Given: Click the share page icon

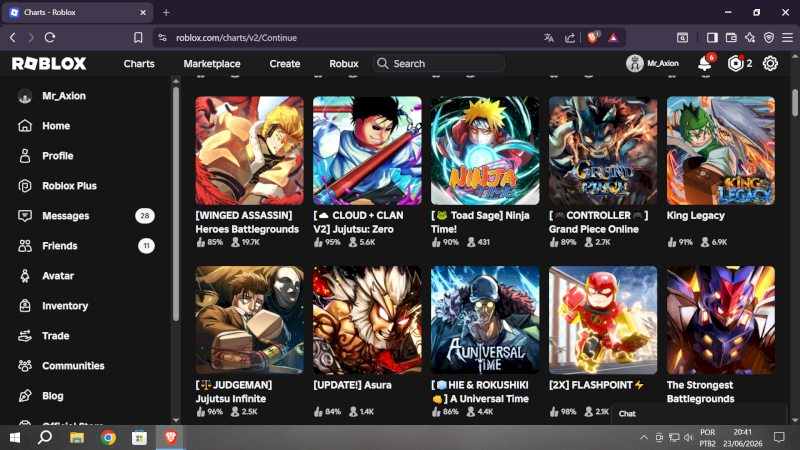Looking at the screenshot, I should (x=570, y=38).
